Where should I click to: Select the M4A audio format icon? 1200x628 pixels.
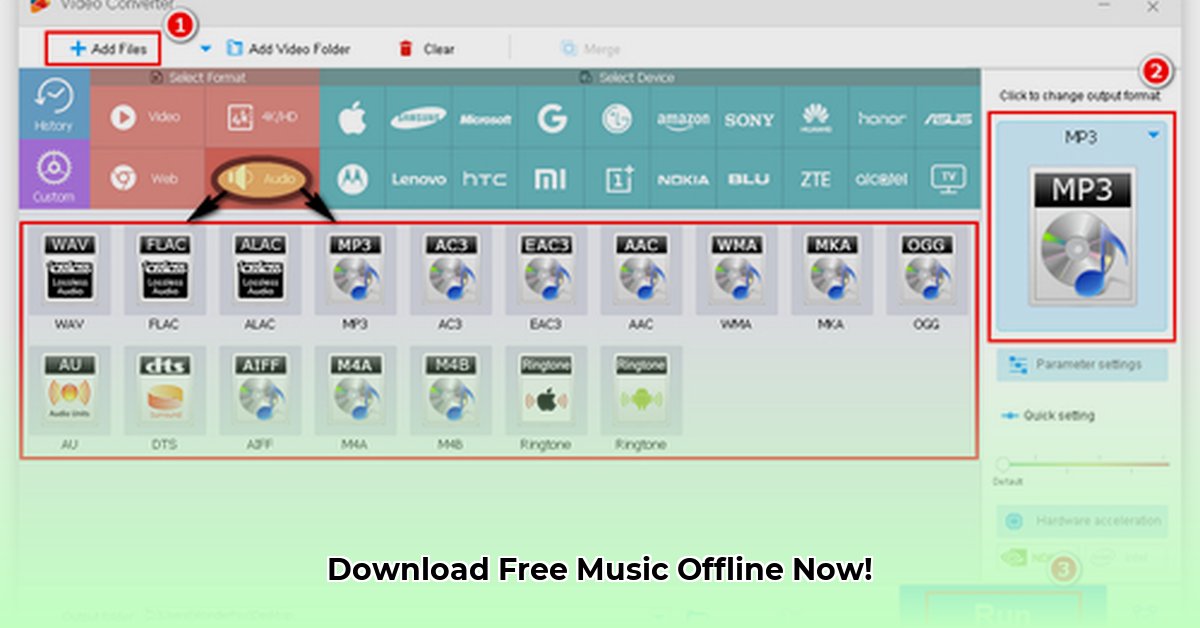click(355, 390)
